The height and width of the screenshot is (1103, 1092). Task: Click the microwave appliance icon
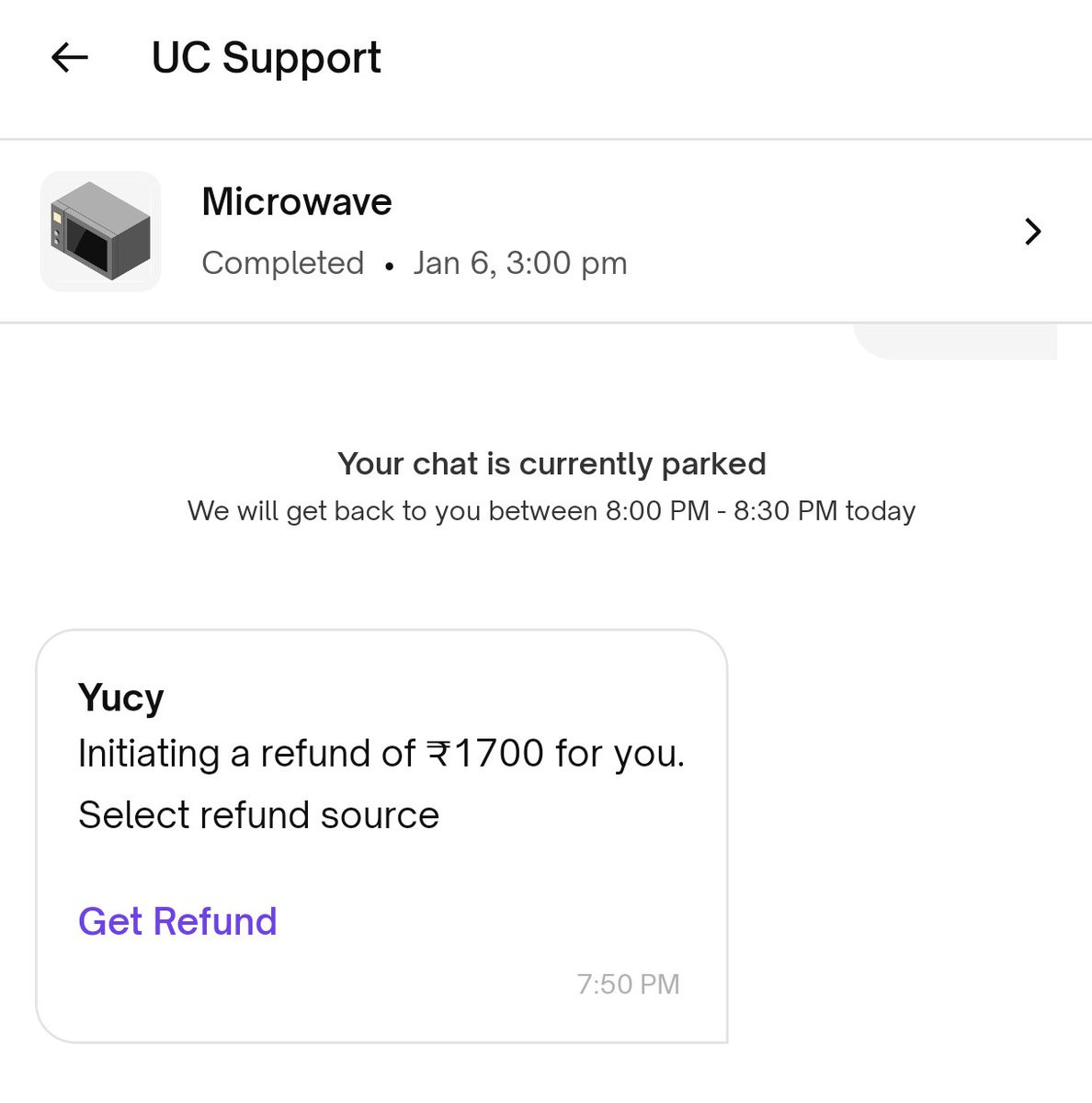100,232
